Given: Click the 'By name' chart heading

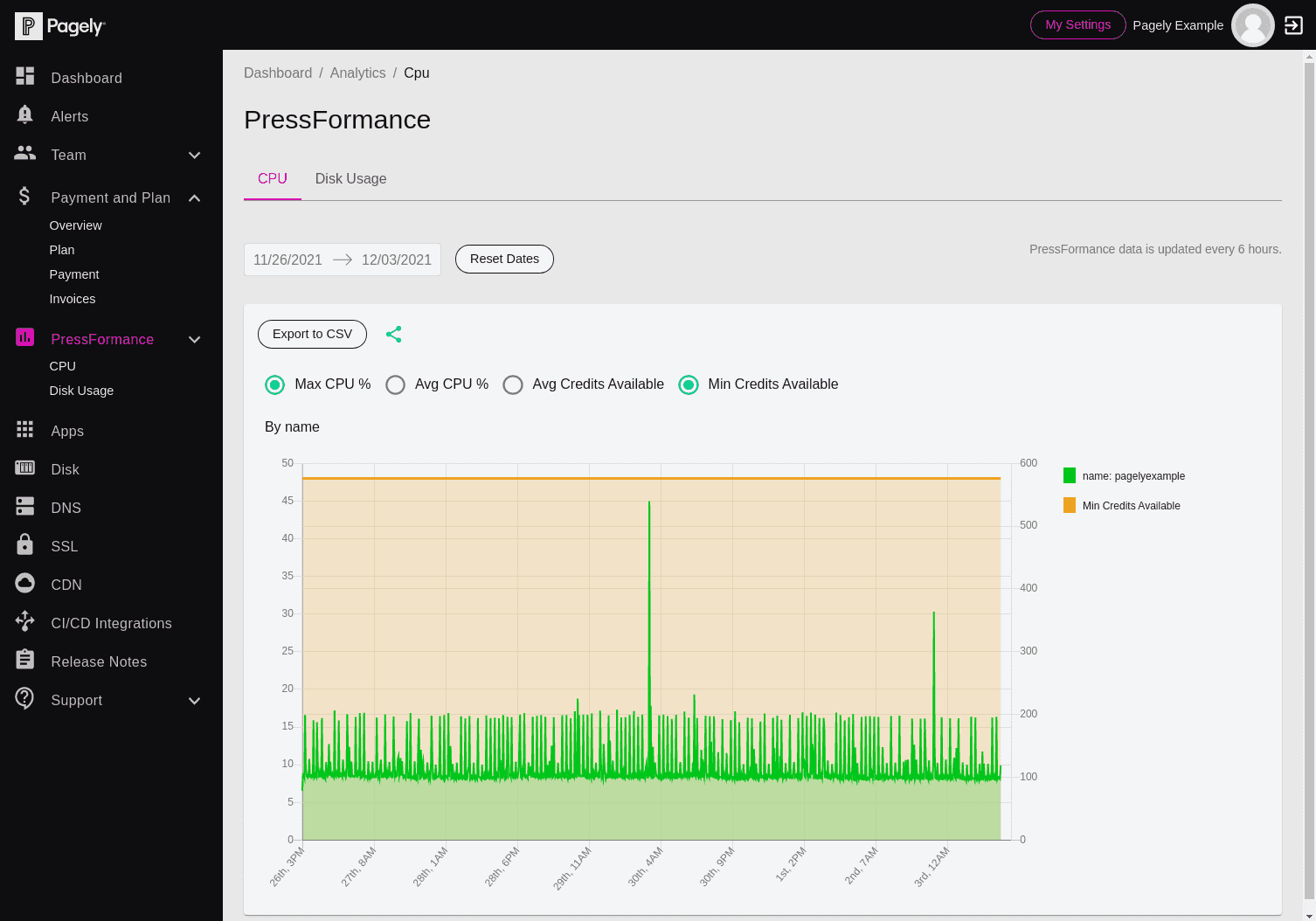Looking at the screenshot, I should (292, 426).
